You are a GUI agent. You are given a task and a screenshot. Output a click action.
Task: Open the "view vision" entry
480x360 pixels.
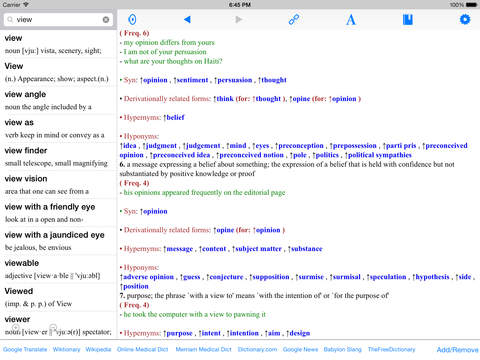click(x=58, y=185)
